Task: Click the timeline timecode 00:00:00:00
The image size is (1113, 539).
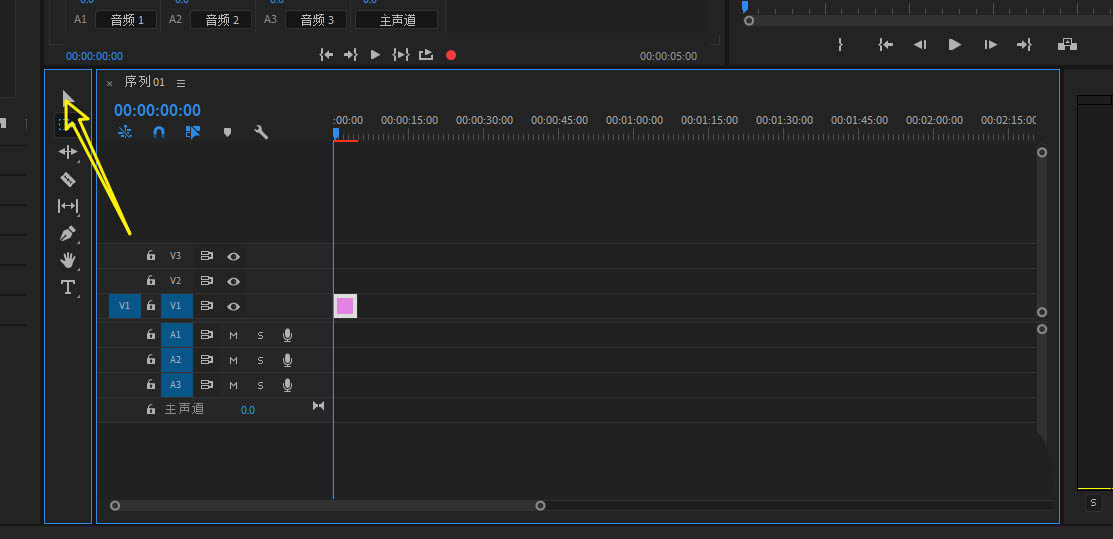Action: coord(158,110)
